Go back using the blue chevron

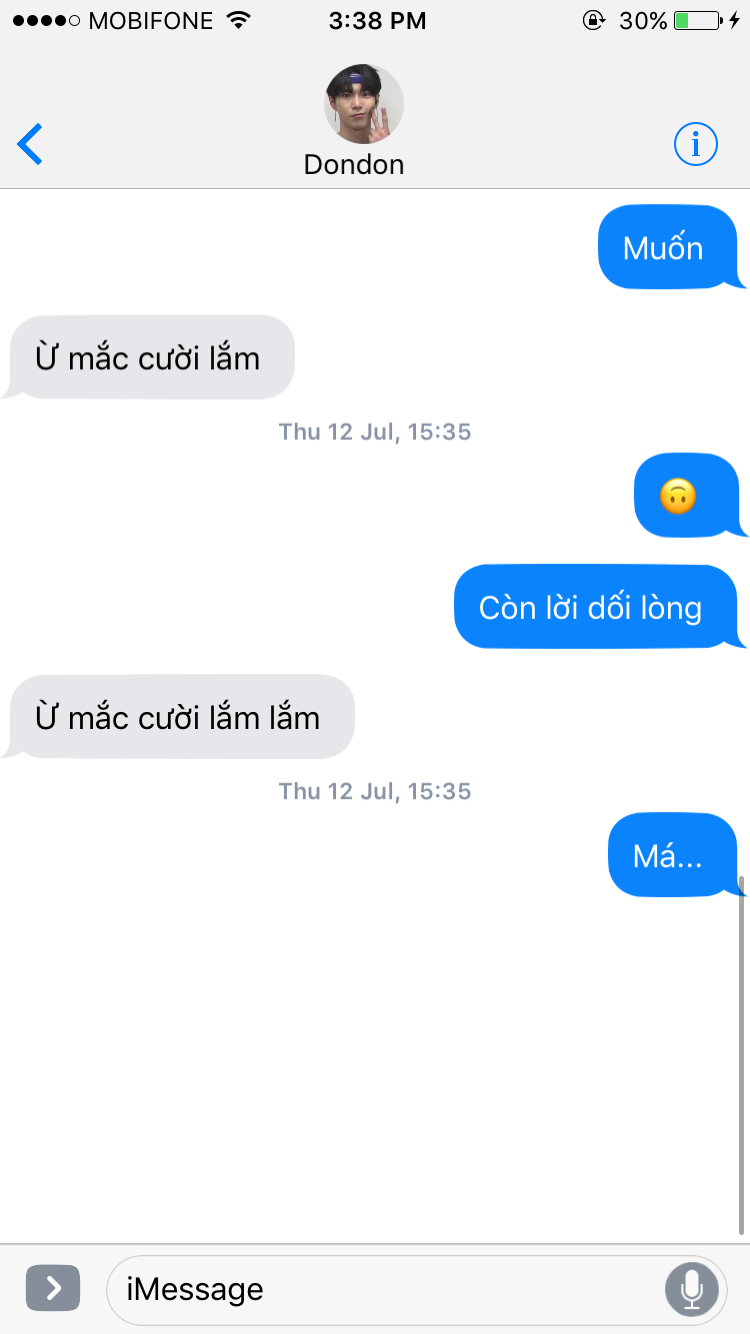[x=30, y=145]
